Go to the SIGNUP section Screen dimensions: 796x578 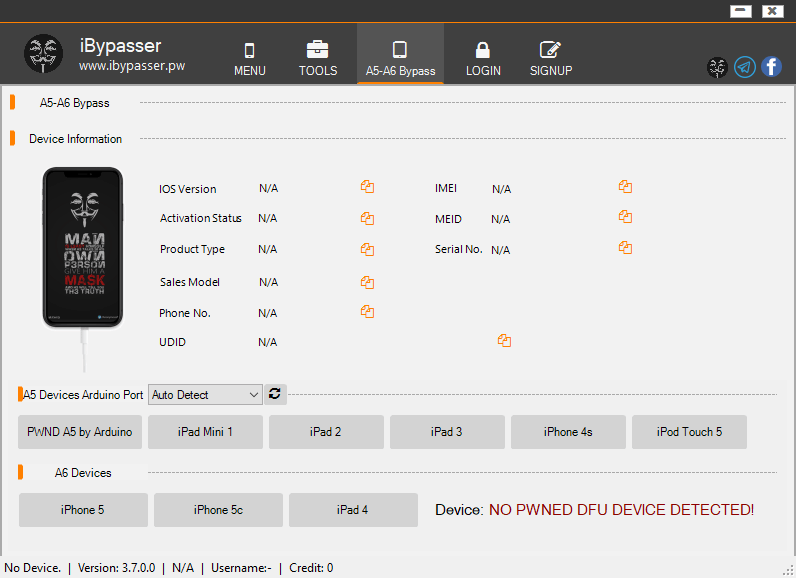pyautogui.click(x=550, y=59)
